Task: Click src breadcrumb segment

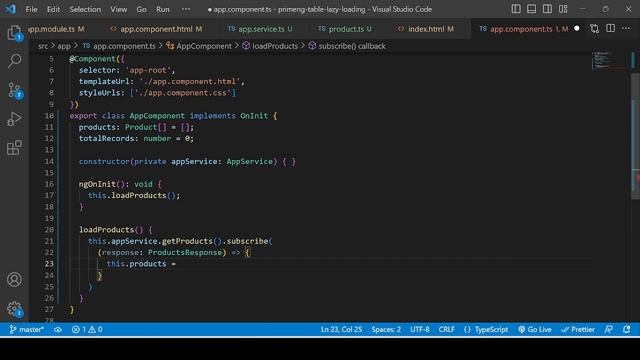Action: (43, 46)
